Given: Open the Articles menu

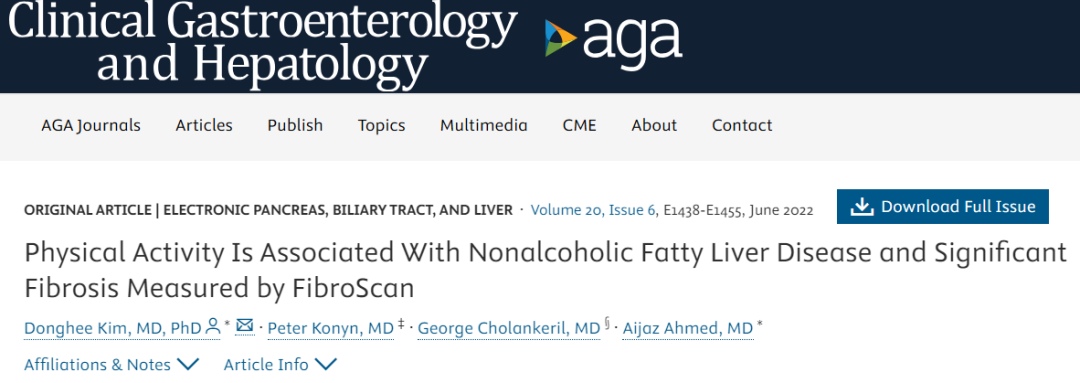Looking at the screenshot, I should [204, 125].
